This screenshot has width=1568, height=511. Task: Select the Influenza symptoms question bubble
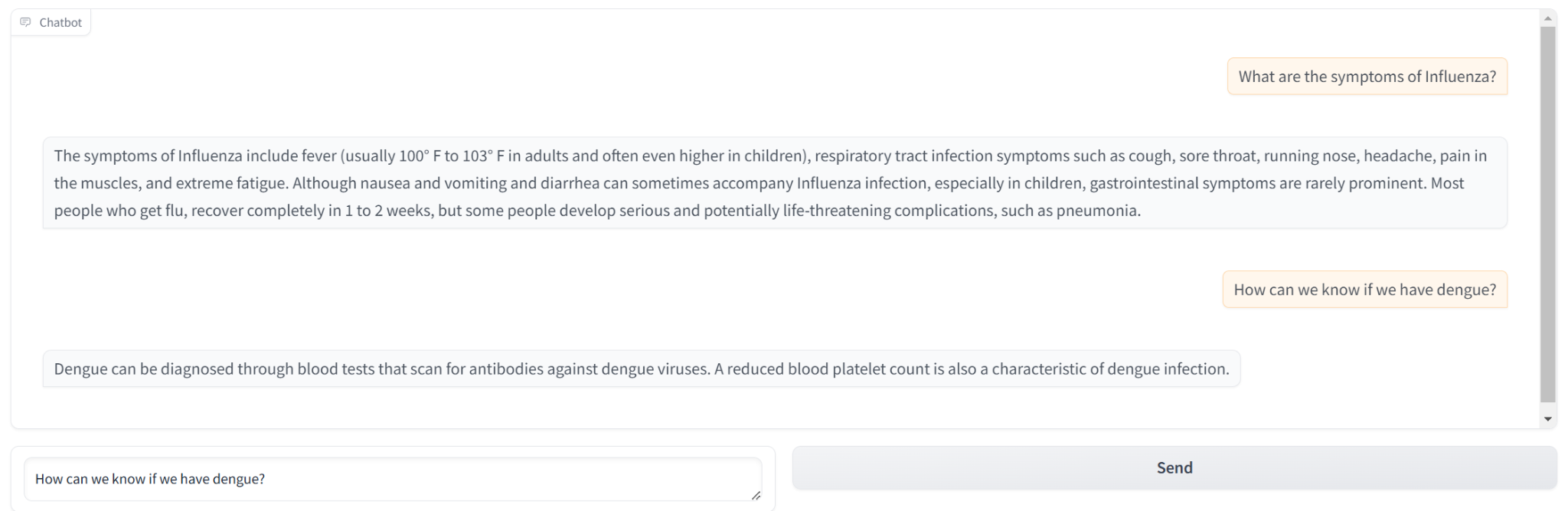1367,77
